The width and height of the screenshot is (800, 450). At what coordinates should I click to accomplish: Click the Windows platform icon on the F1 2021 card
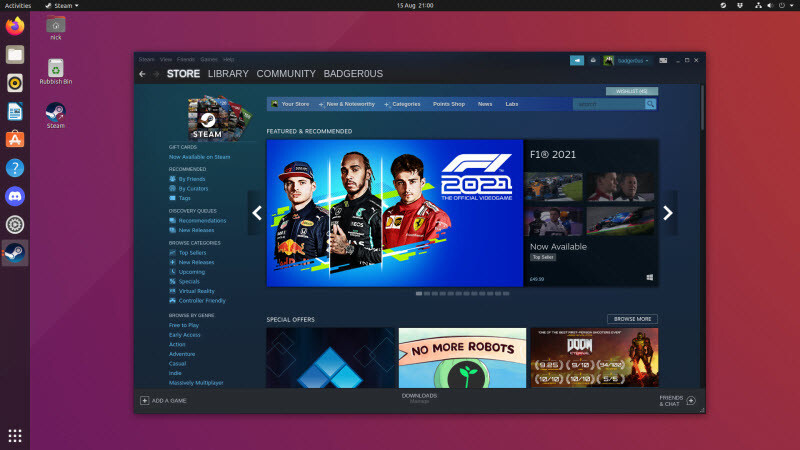click(649, 278)
